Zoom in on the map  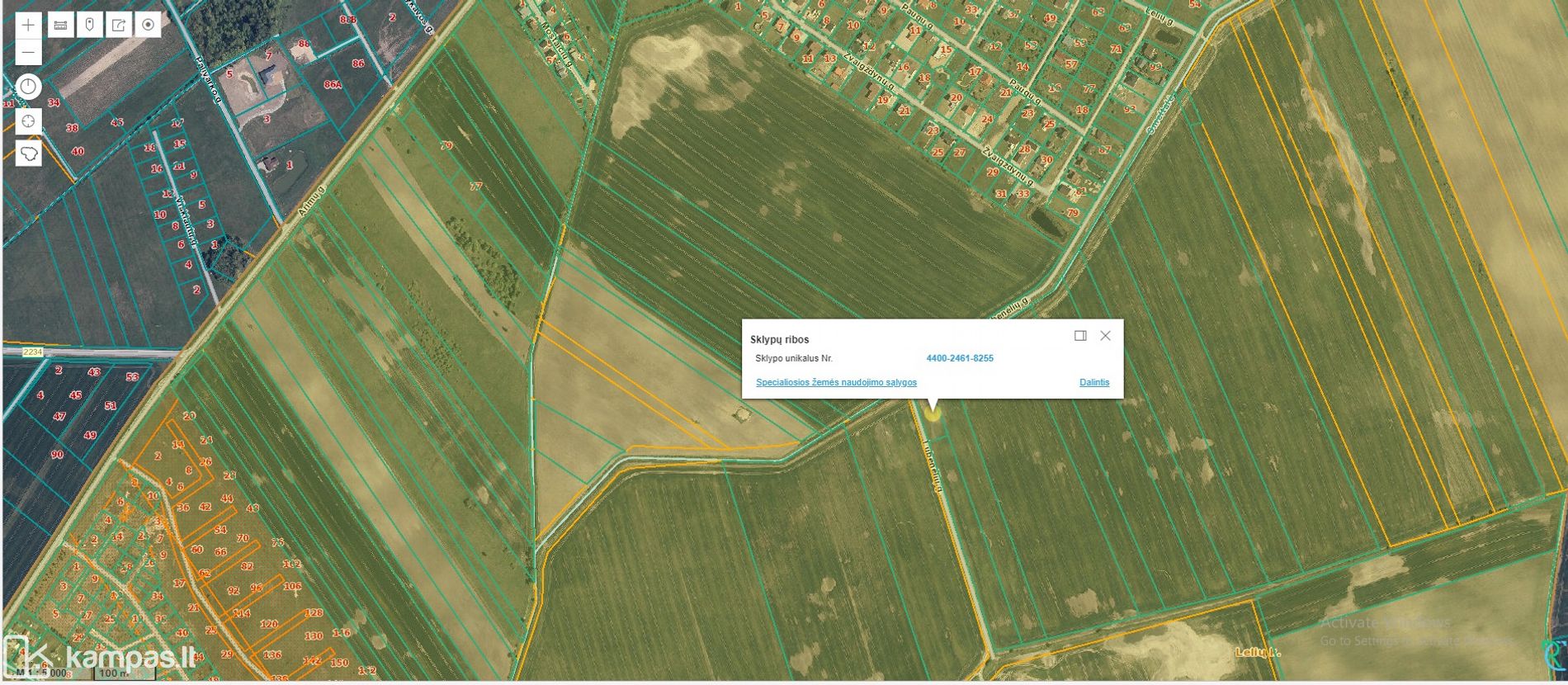coord(28,26)
